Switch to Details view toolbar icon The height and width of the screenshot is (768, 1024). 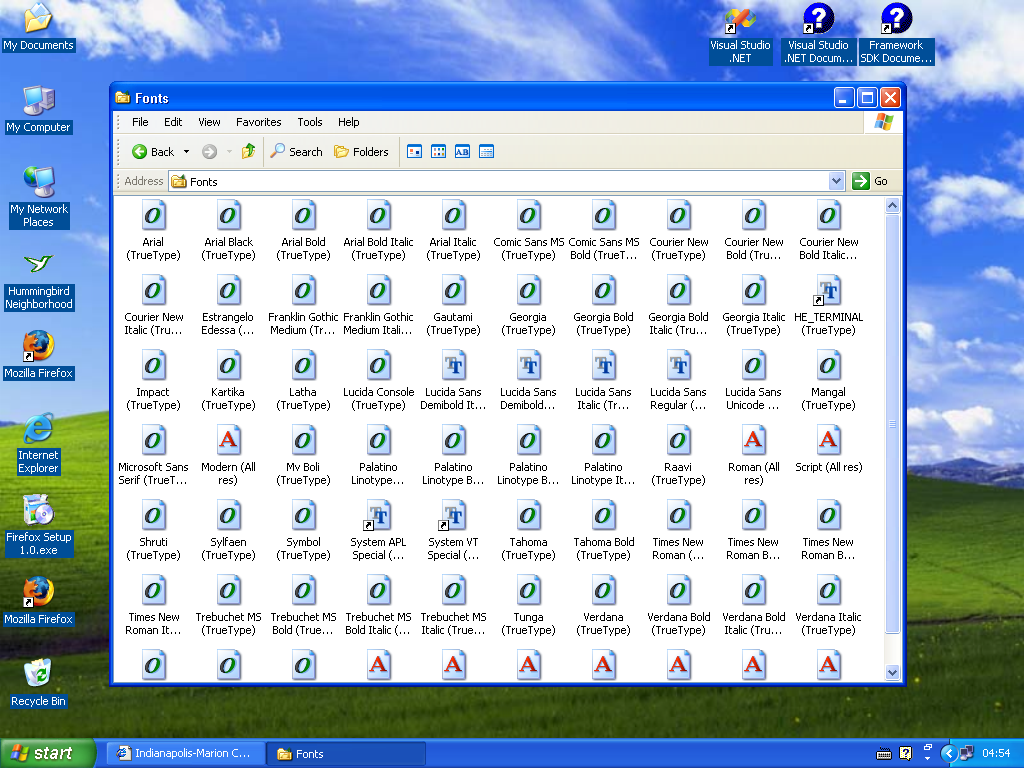(487, 152)
